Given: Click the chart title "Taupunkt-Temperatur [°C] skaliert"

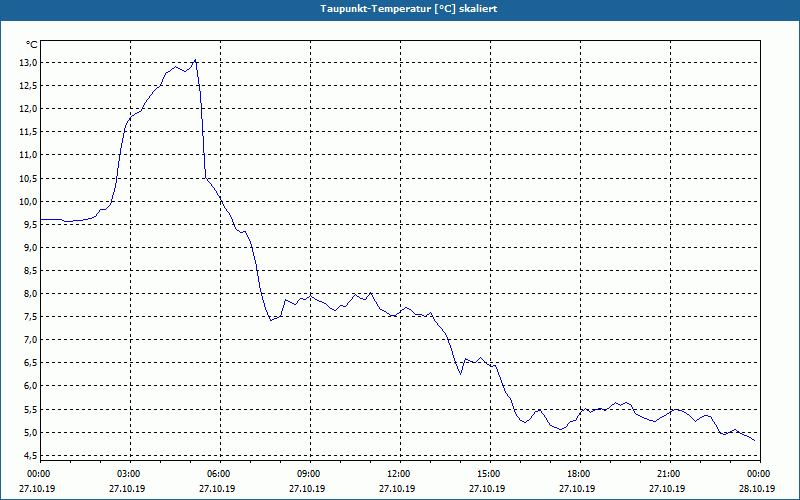Looking at the screenshot, I should pyautogui.click(x=409, y=9).
